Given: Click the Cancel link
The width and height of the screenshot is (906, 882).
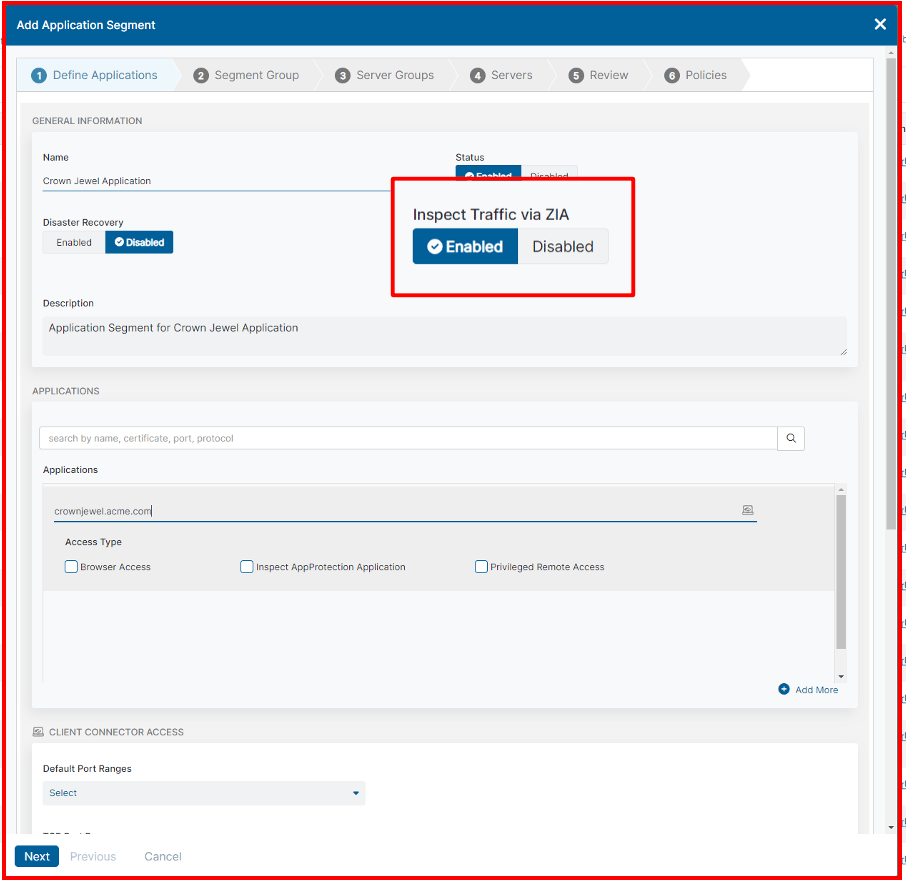Looking at the screenshot, I should tap(163, 856).
